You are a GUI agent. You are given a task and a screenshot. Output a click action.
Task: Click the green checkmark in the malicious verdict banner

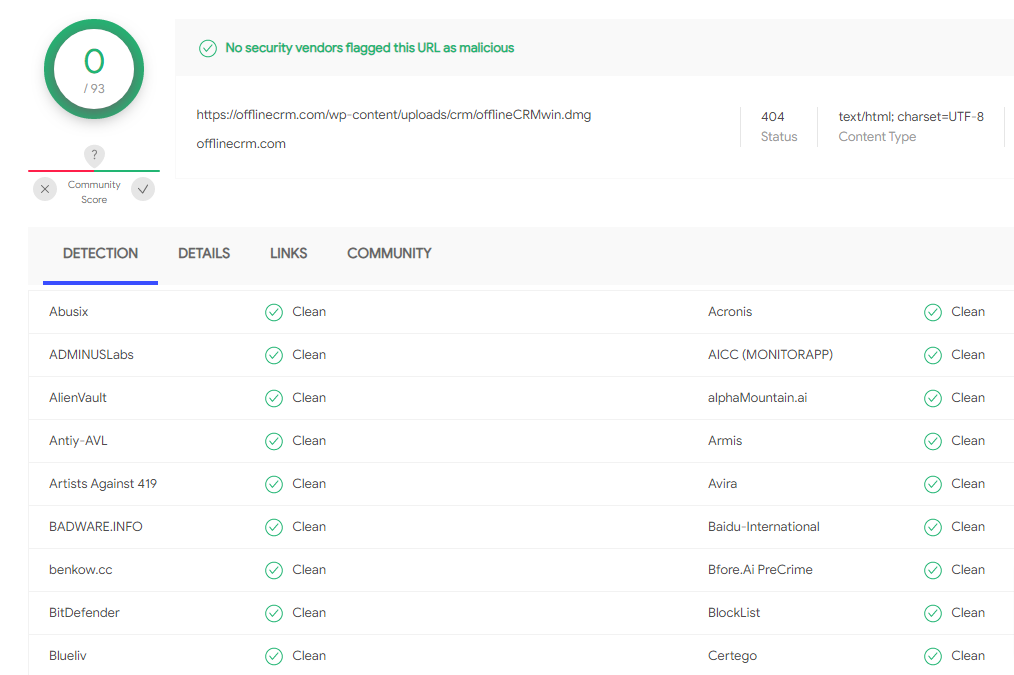click(208, 47)
